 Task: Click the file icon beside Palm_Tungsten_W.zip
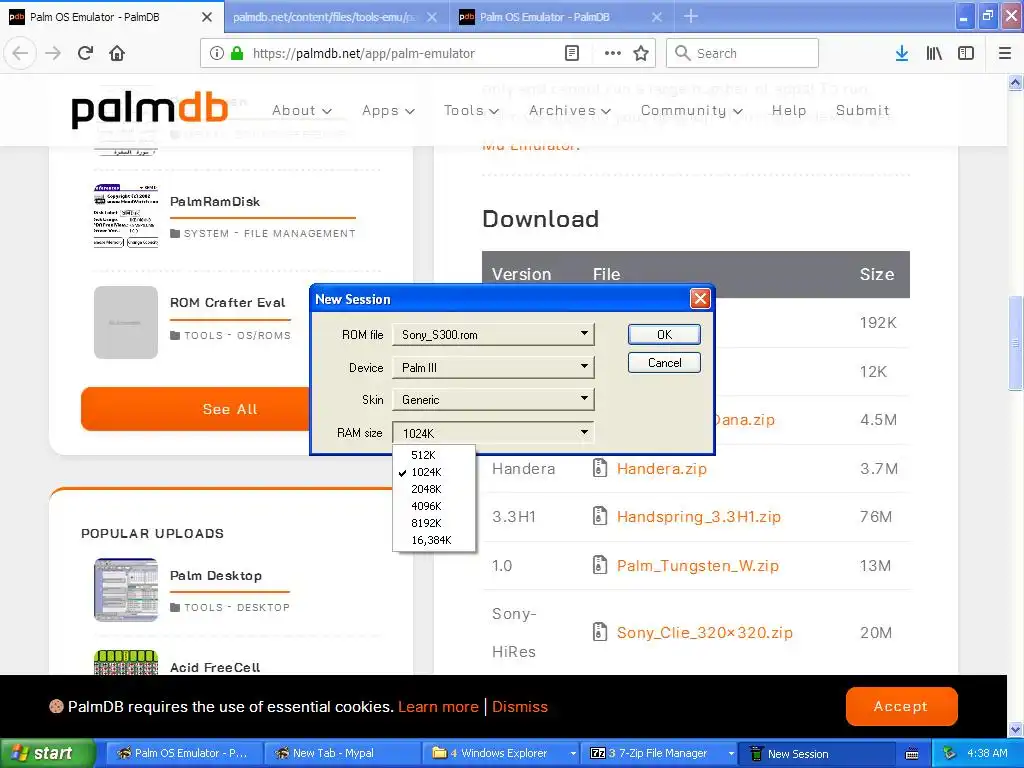point(600,564)
